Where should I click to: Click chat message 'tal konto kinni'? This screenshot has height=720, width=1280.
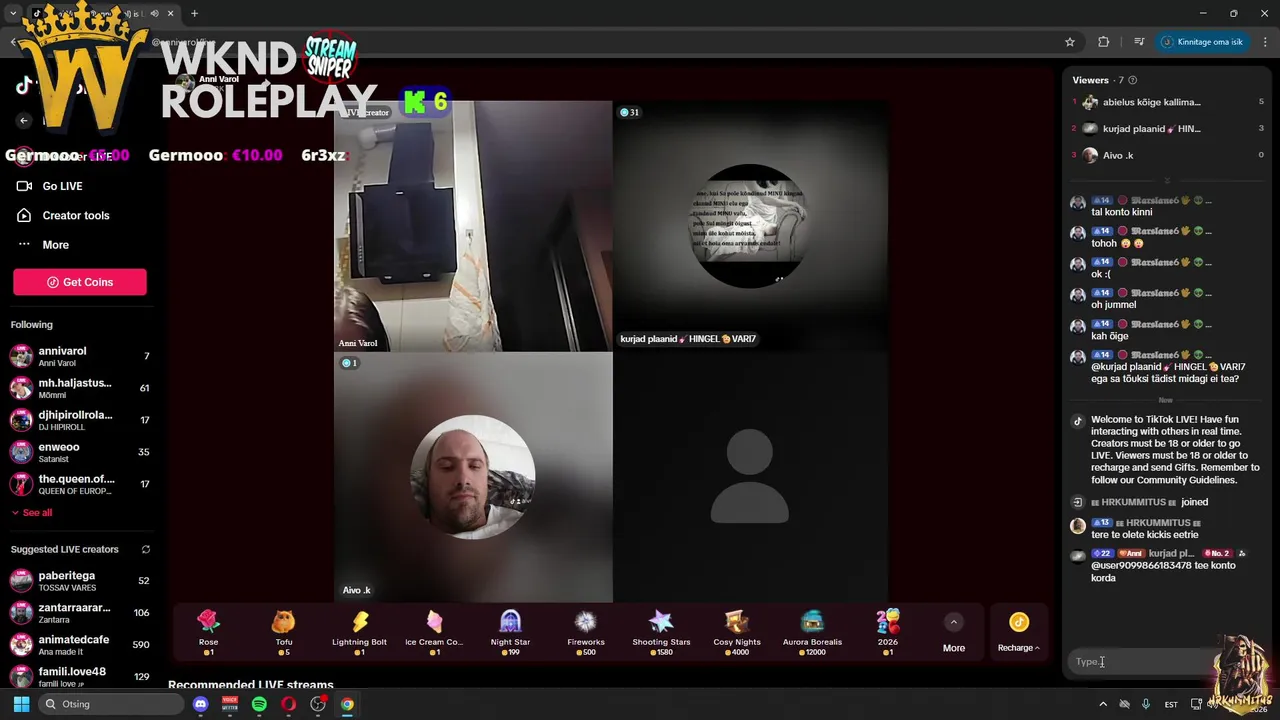click(1122, 212)
